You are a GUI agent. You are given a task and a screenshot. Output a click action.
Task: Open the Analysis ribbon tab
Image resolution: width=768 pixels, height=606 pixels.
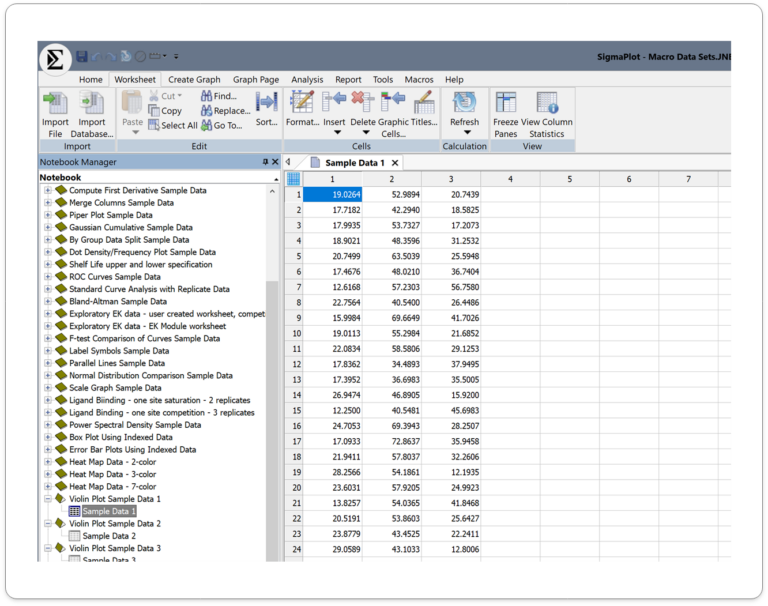pyautogui.click(x=307, y=80)
